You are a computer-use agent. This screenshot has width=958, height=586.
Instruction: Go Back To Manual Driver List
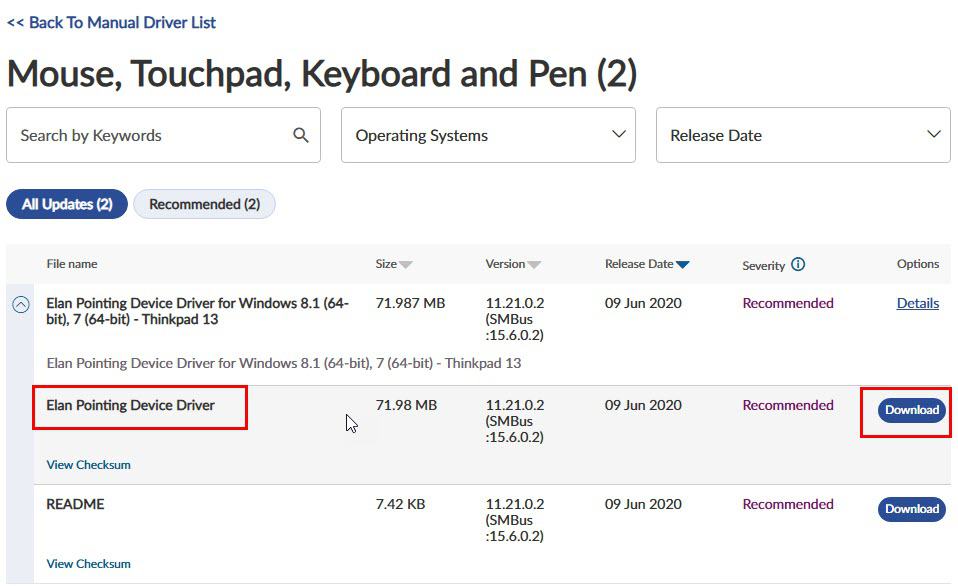pos(111,23)
